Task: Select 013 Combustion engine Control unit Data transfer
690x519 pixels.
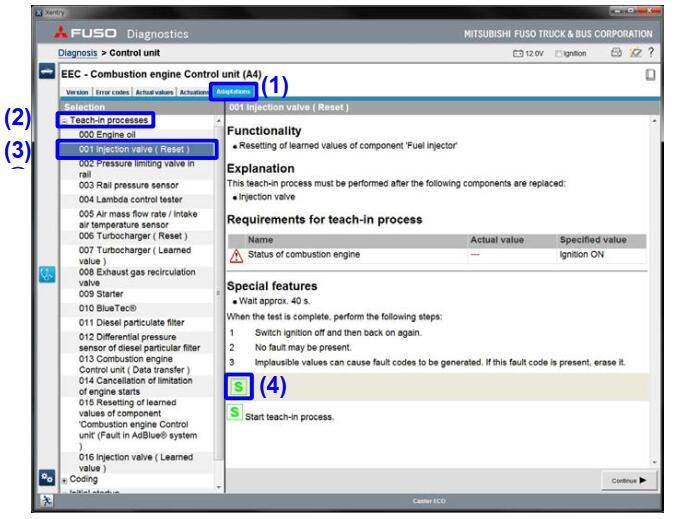Action: coord(136,364)
